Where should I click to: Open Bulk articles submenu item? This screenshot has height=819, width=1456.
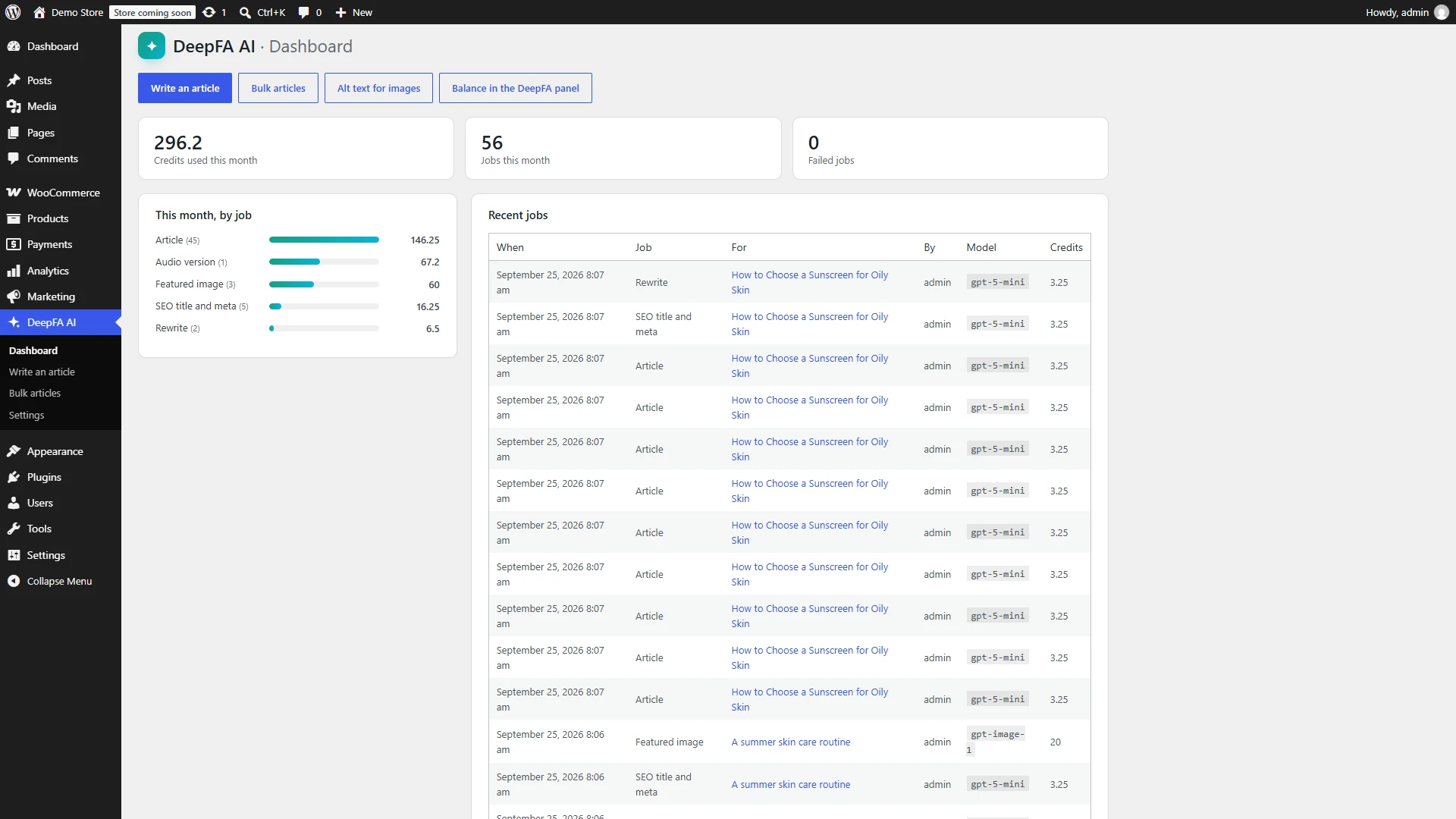pos(35,393)
